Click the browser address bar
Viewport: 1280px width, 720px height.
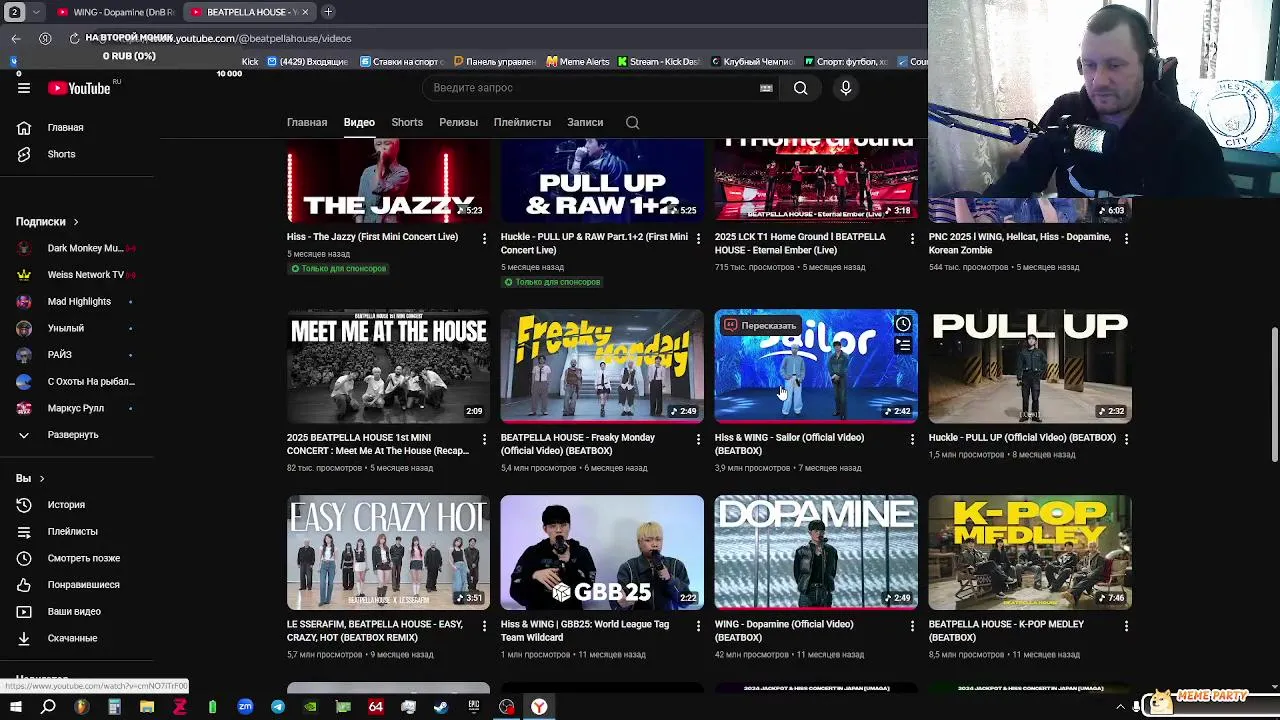pyautogui.click(x=500, y=38)
